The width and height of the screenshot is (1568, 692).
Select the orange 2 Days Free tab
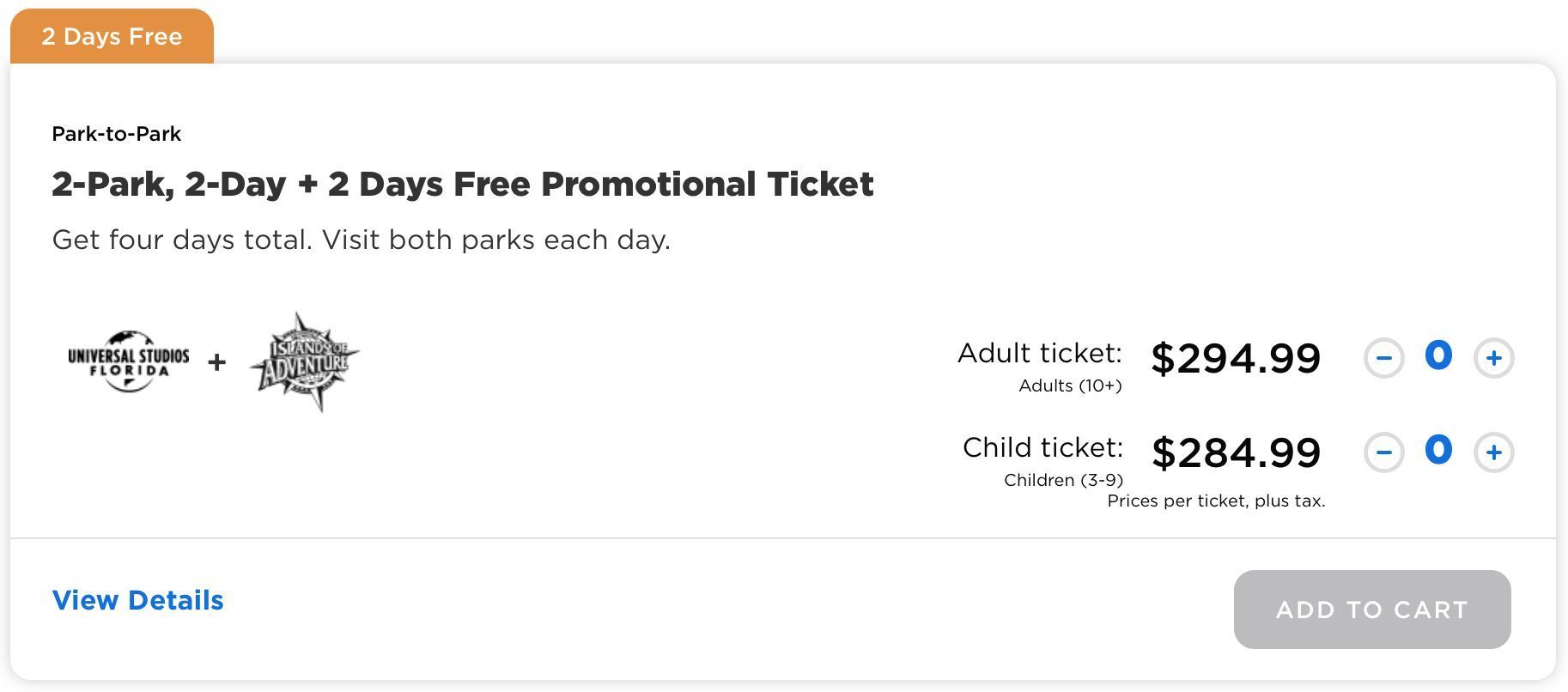click(x=112, y=36)
